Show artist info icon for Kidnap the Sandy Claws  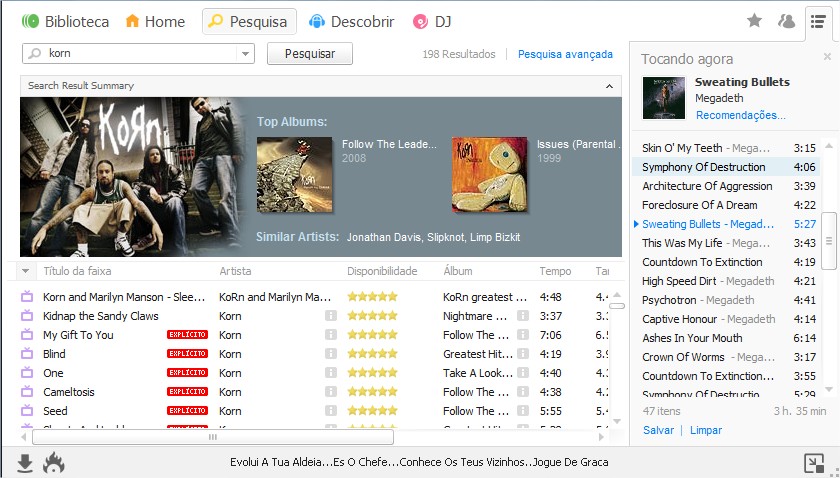tap(330, 316)
